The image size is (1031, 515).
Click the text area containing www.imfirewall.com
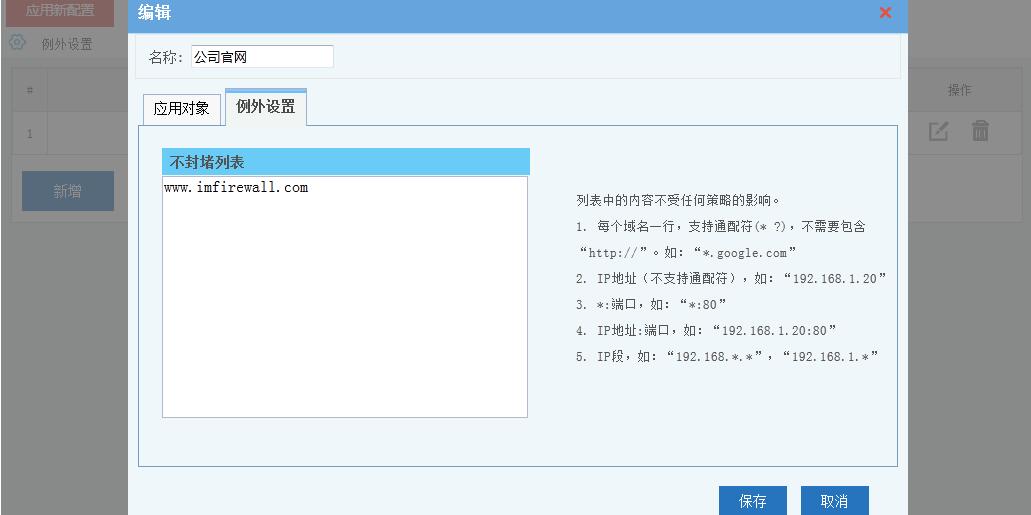pyautogui.click(x=345, y=297)
